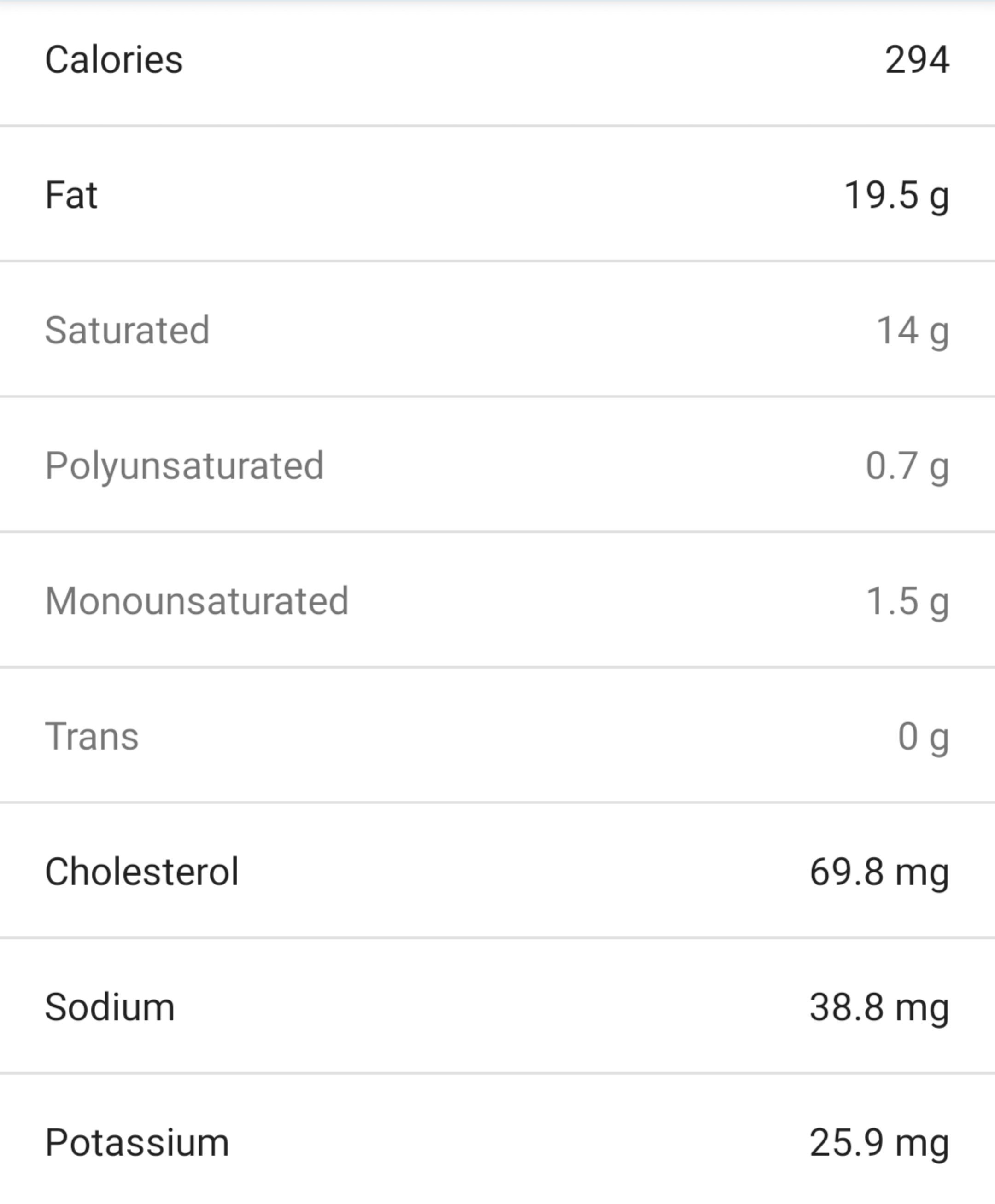Screen dimensions: 995x1204
Task: Tap the Calories label
Action: [113, 59]
